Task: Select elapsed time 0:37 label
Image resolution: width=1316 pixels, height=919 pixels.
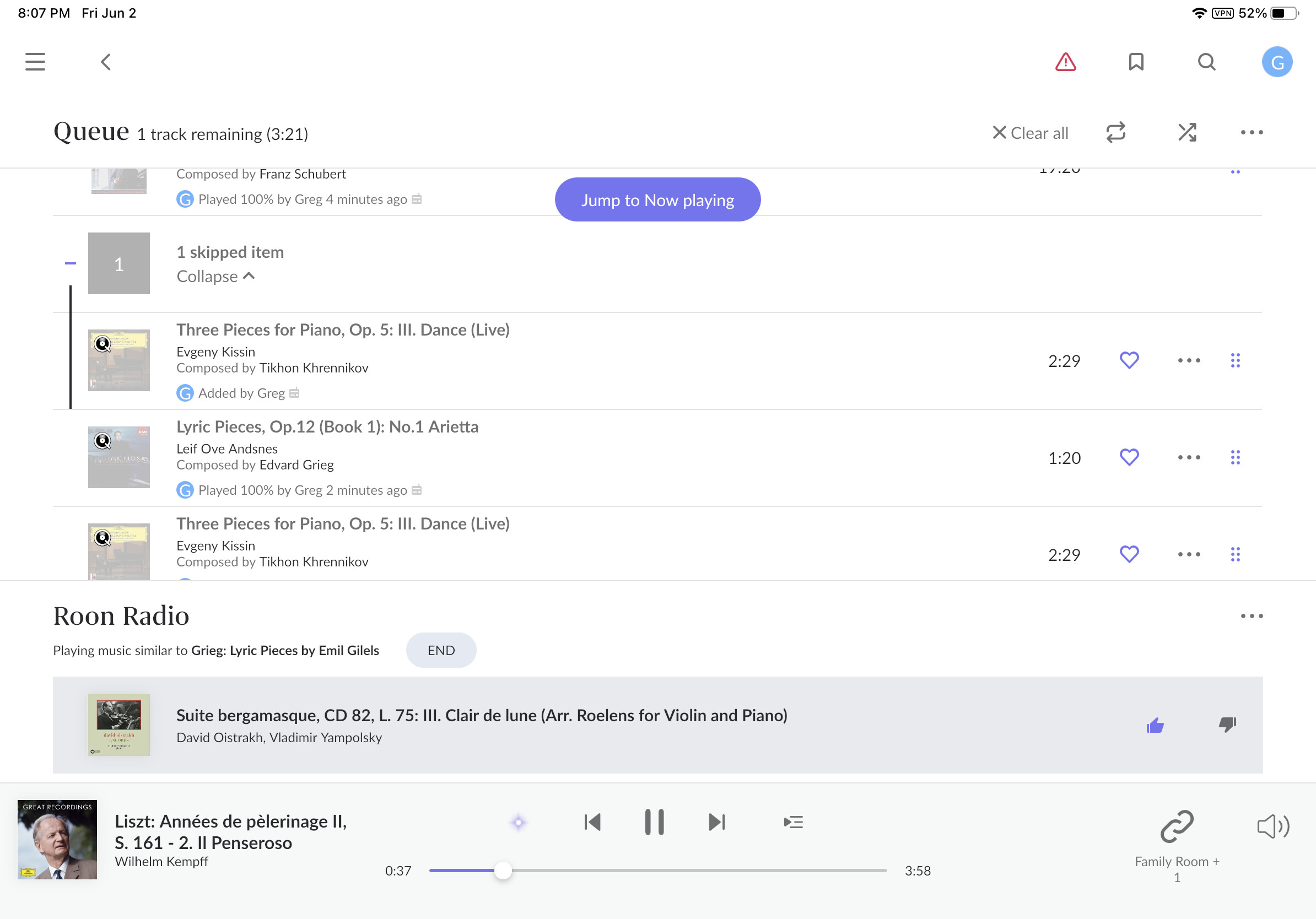Action: (x=398, y=871)
